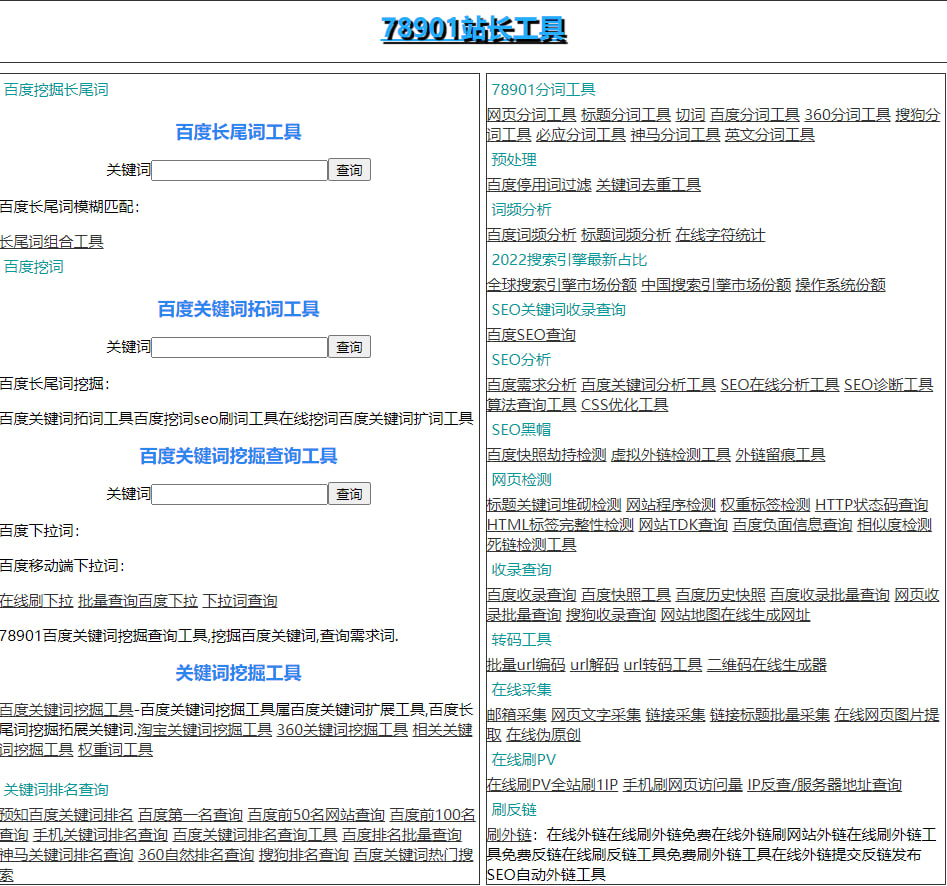Click keyword field under 百度关键词拓词工具
Viewport: 947px width, 886px height.
point(239,347)
